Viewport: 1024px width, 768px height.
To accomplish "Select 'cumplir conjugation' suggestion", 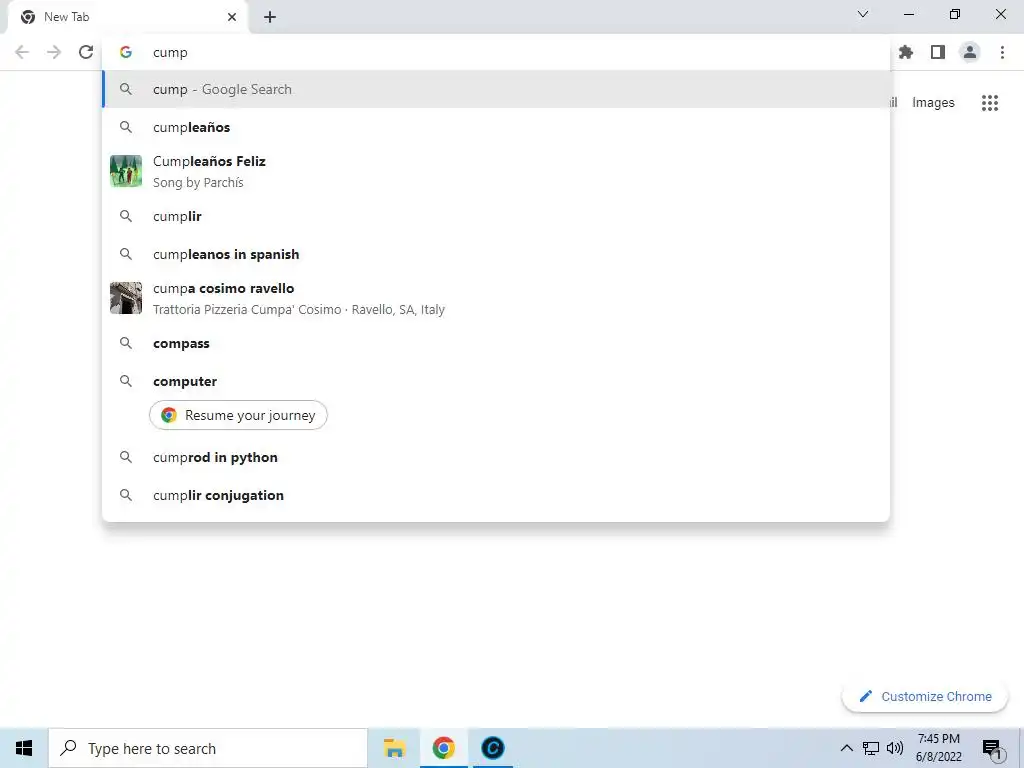I will 496,495.
